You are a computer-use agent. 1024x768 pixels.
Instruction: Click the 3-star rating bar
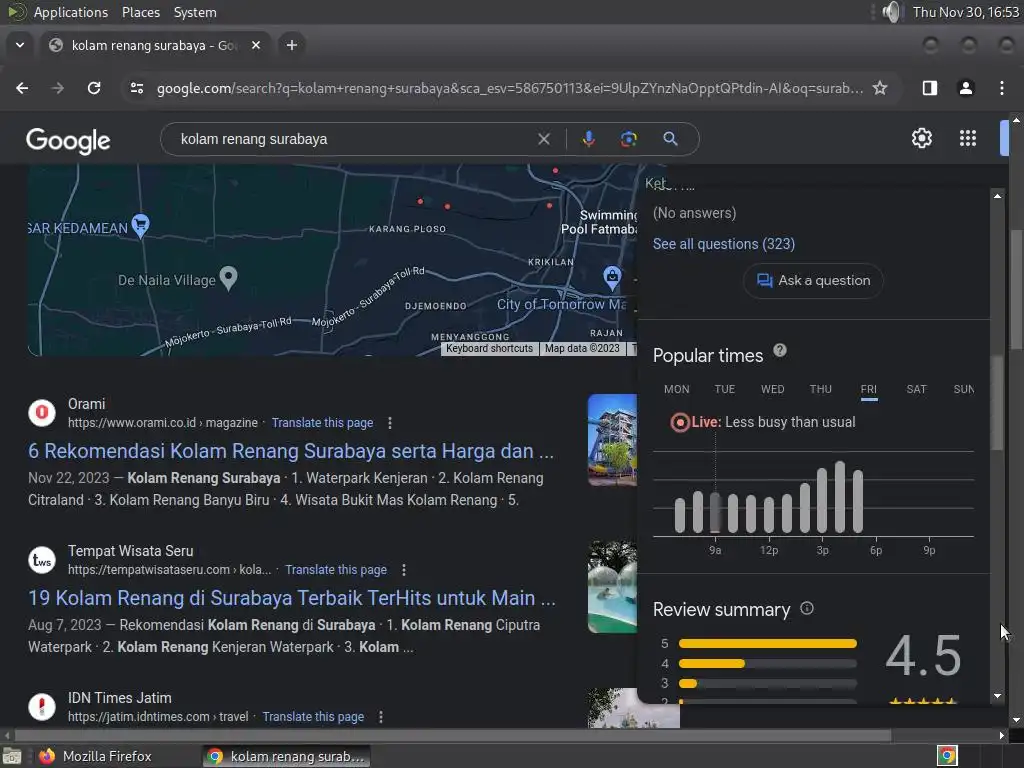click(x=767, y=684)
